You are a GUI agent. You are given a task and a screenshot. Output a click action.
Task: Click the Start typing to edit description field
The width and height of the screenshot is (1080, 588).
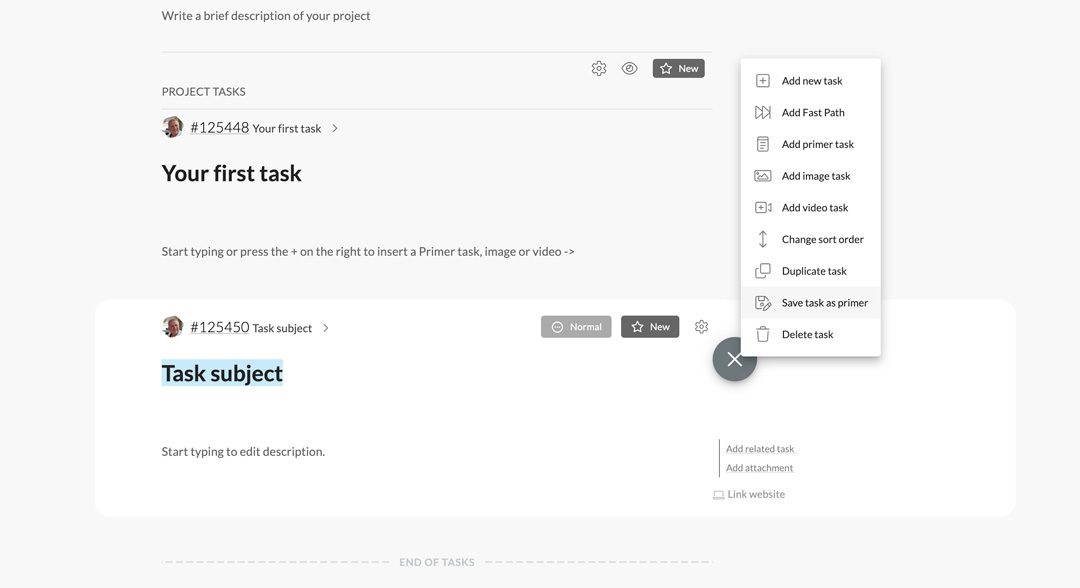pyautogui.click(x=243, y=452)
